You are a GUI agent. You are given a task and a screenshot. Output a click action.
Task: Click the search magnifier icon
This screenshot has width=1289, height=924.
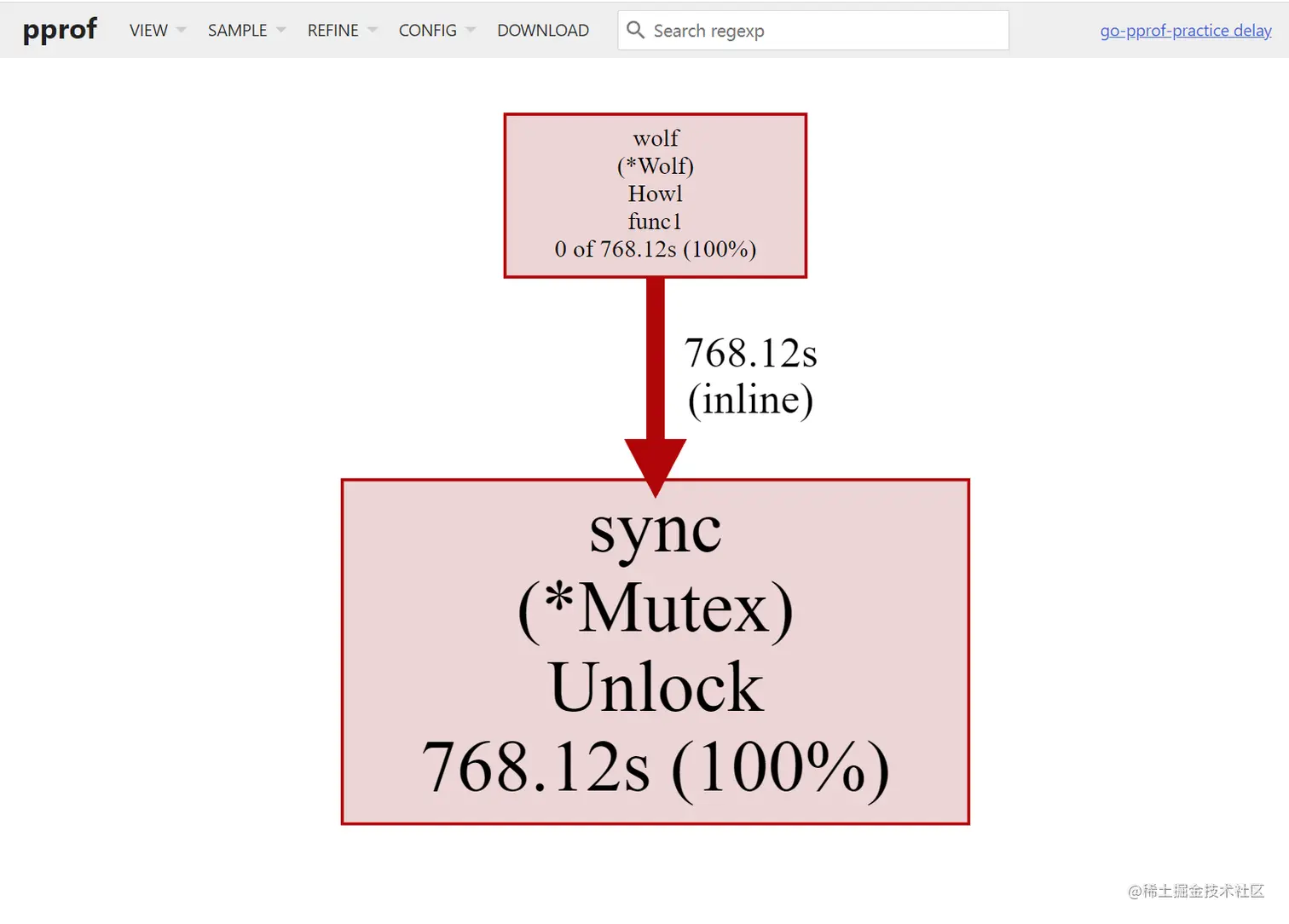tap(636, 30)
